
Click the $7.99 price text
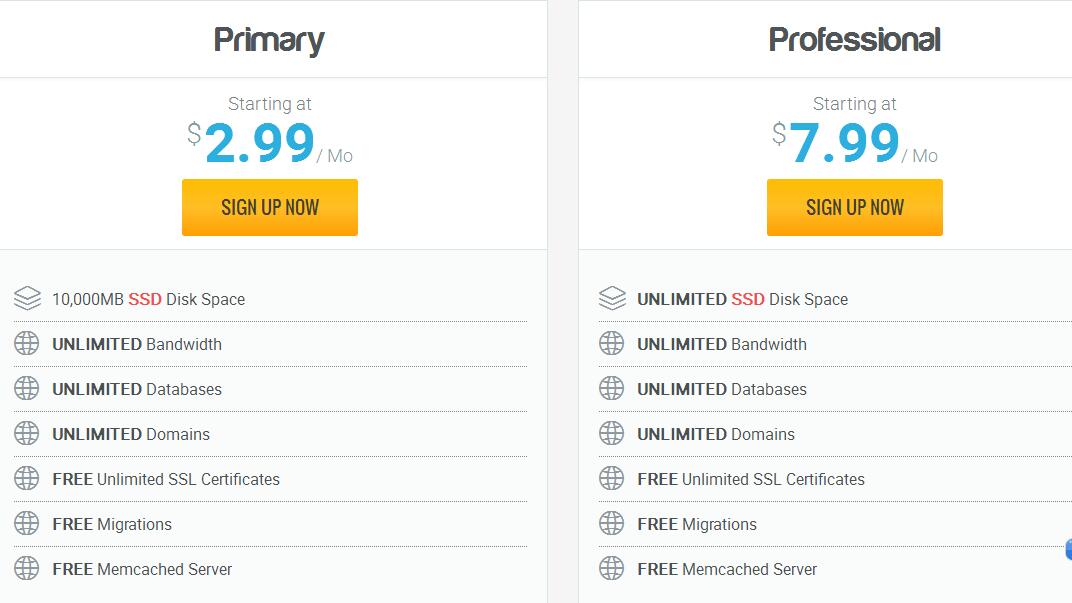pyautogui.click(x=844, y=144)
